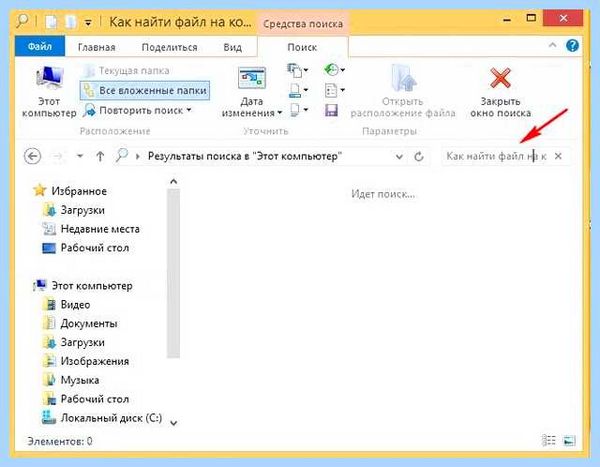Viewport: 600px width, 467px height.
Task: Open the Музыка folder
Action: click(x=71, y=380)
